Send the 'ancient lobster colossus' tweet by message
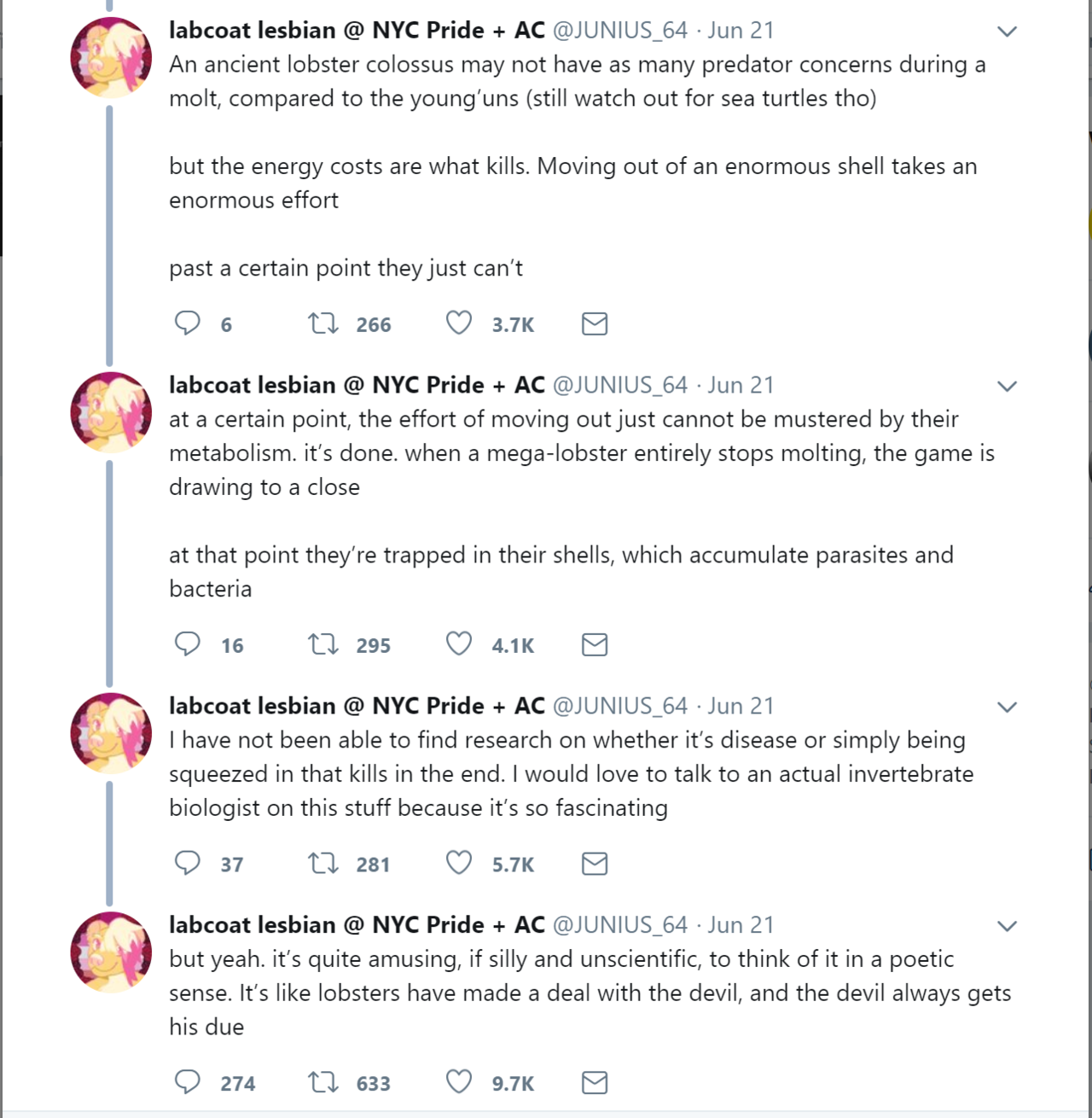Image resolution: width=1092 pixels, height=1118 pixels. (595, 323)
